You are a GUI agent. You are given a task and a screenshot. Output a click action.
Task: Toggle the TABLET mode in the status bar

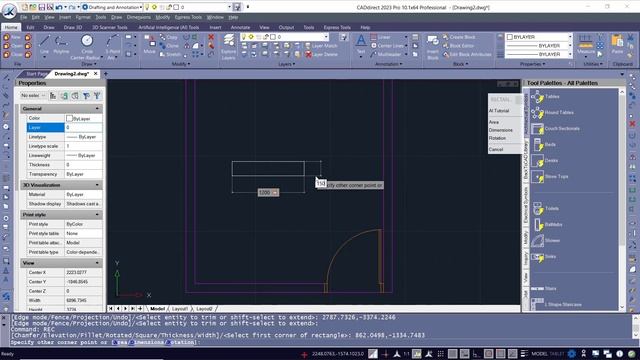(x=557, y=354)
